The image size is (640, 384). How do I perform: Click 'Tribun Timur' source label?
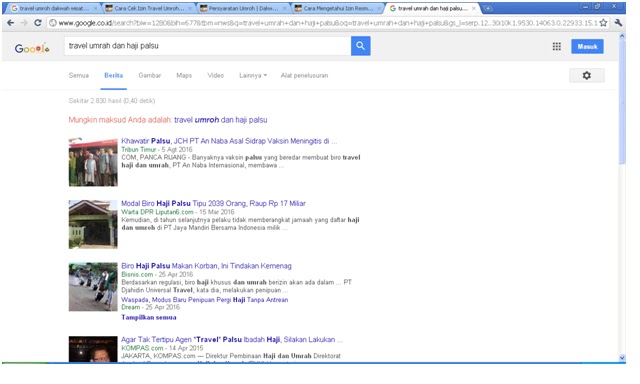(x=139, y=150)
